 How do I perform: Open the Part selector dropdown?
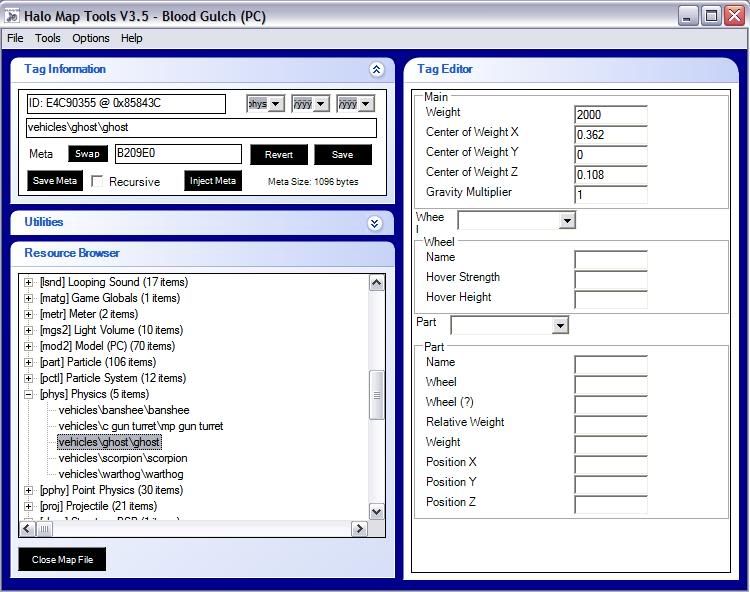tap(560, 326)
